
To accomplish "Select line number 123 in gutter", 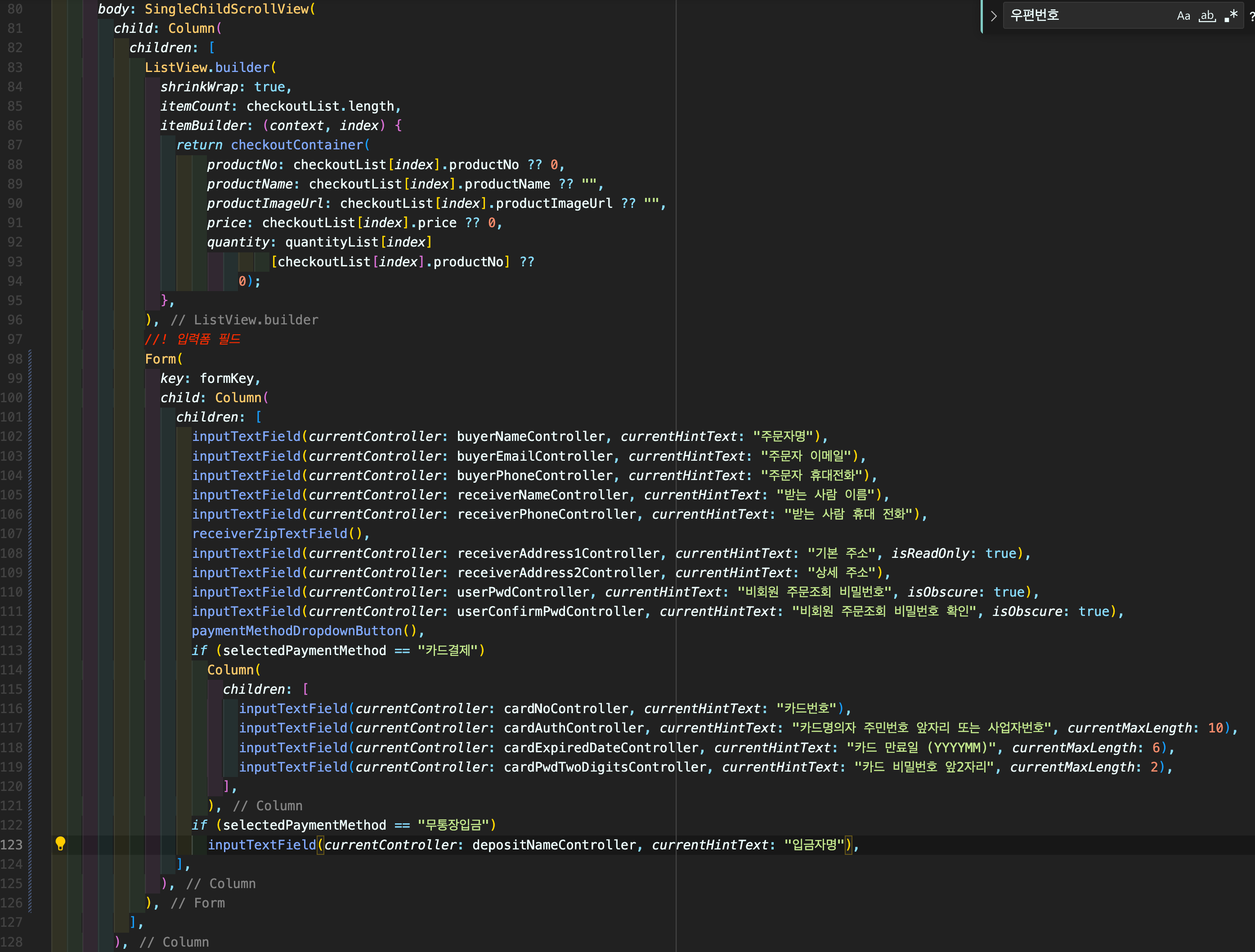I will click(x=12, y=845).
